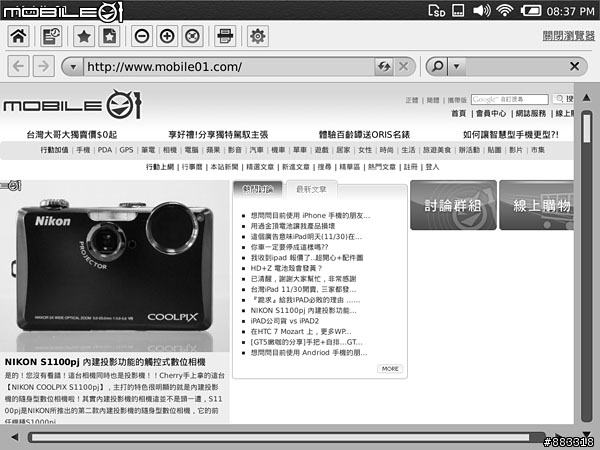The image size is (600, 450).
Task: Click the magnifier search icon
Action: point(437,66)
